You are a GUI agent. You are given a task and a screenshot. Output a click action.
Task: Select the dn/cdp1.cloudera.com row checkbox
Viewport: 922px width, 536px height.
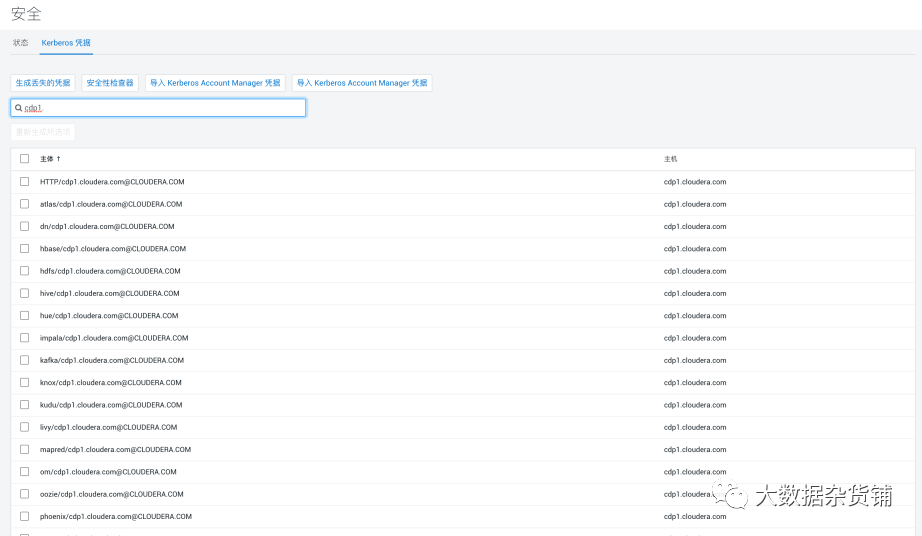coord(24,226)
